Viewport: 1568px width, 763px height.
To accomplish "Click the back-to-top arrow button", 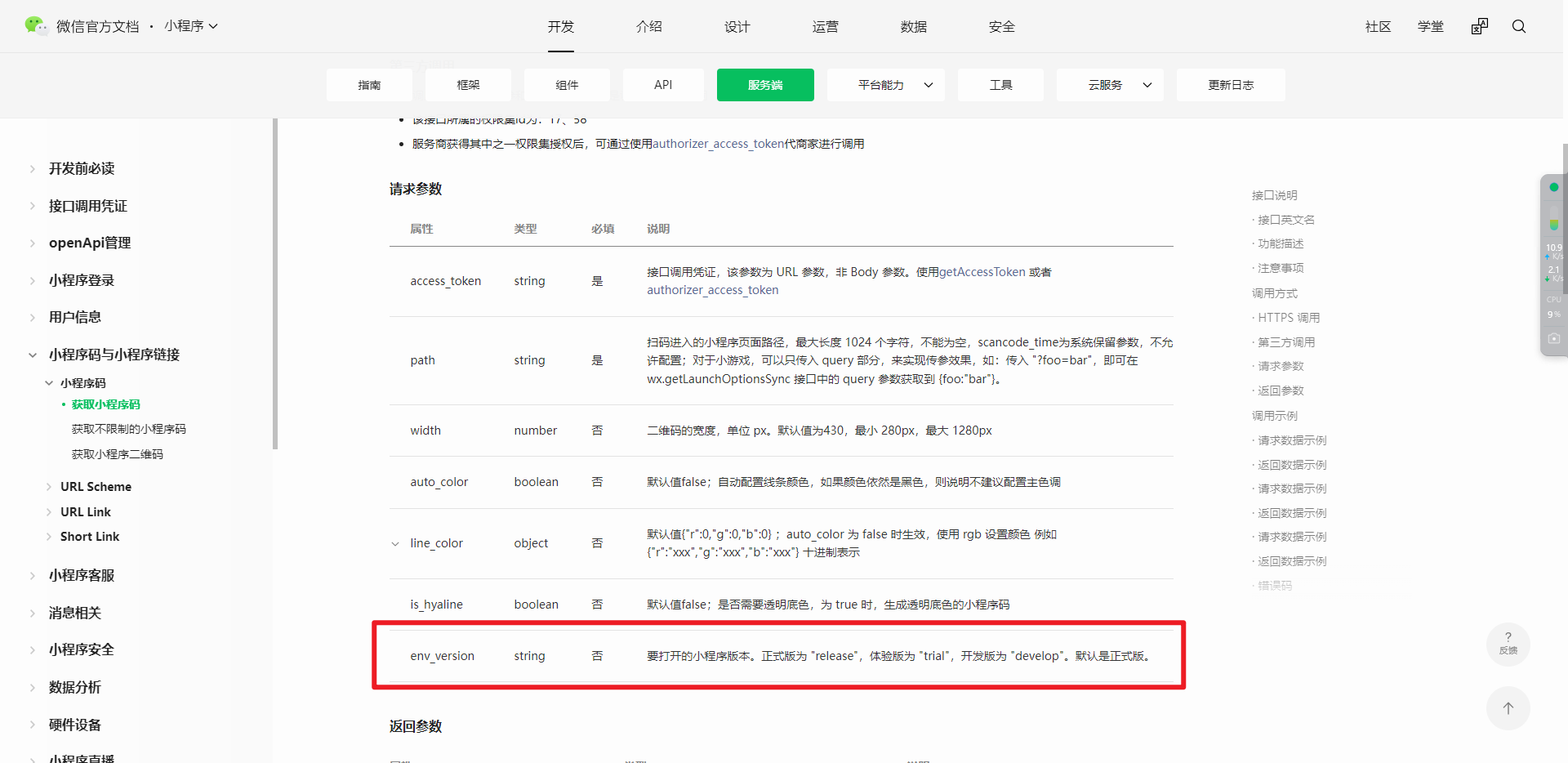I will 1508,708.
